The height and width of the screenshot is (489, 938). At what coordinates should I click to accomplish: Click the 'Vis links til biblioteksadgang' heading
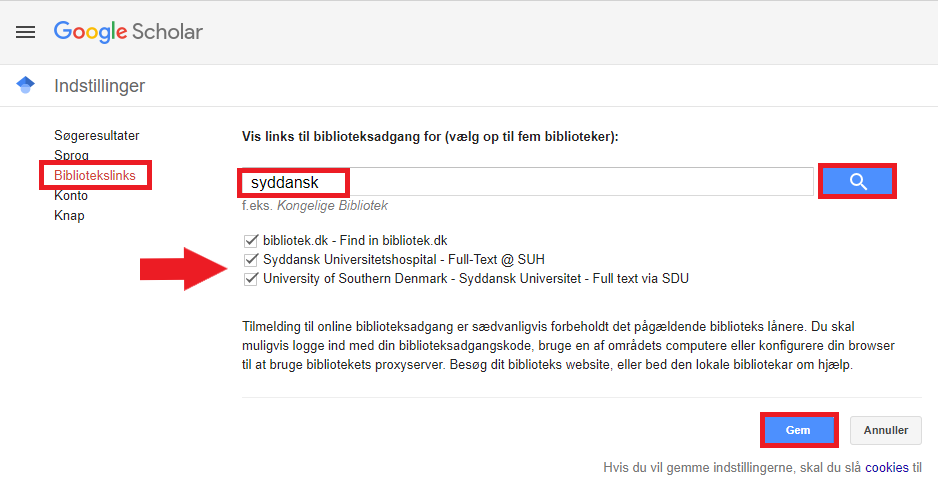pyautogui.click(x=430, y=136)
